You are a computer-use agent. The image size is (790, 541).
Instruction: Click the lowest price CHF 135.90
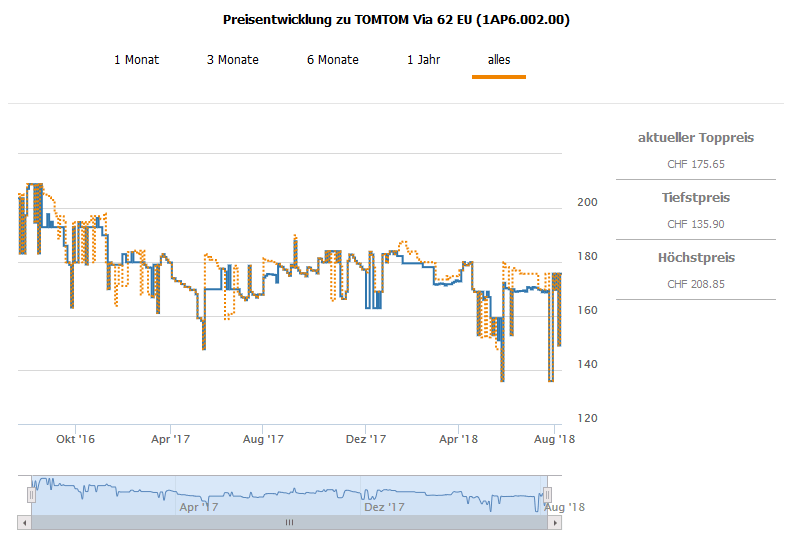tap(695, 224)
